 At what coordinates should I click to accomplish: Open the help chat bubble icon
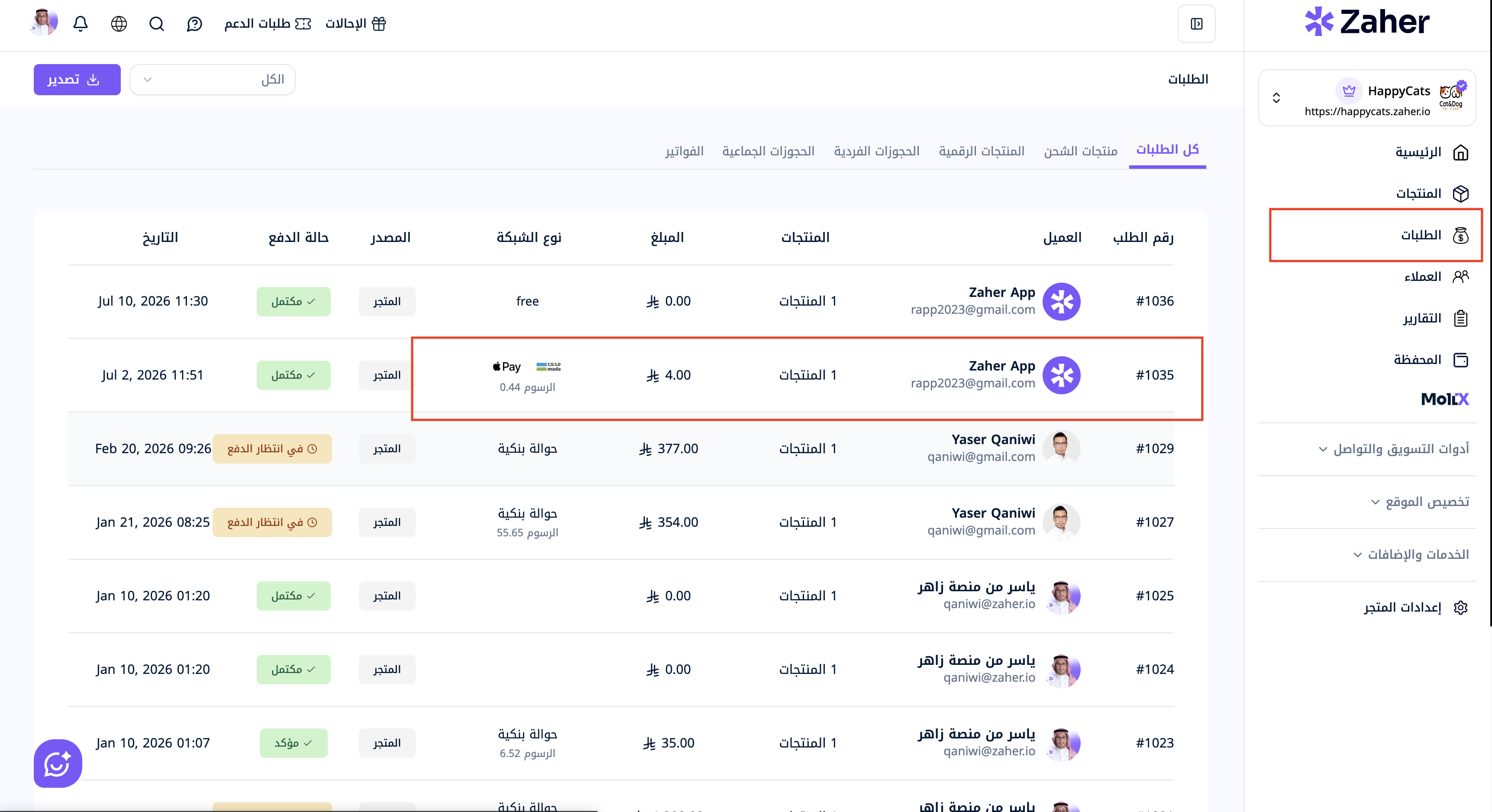tap(194, 24)
